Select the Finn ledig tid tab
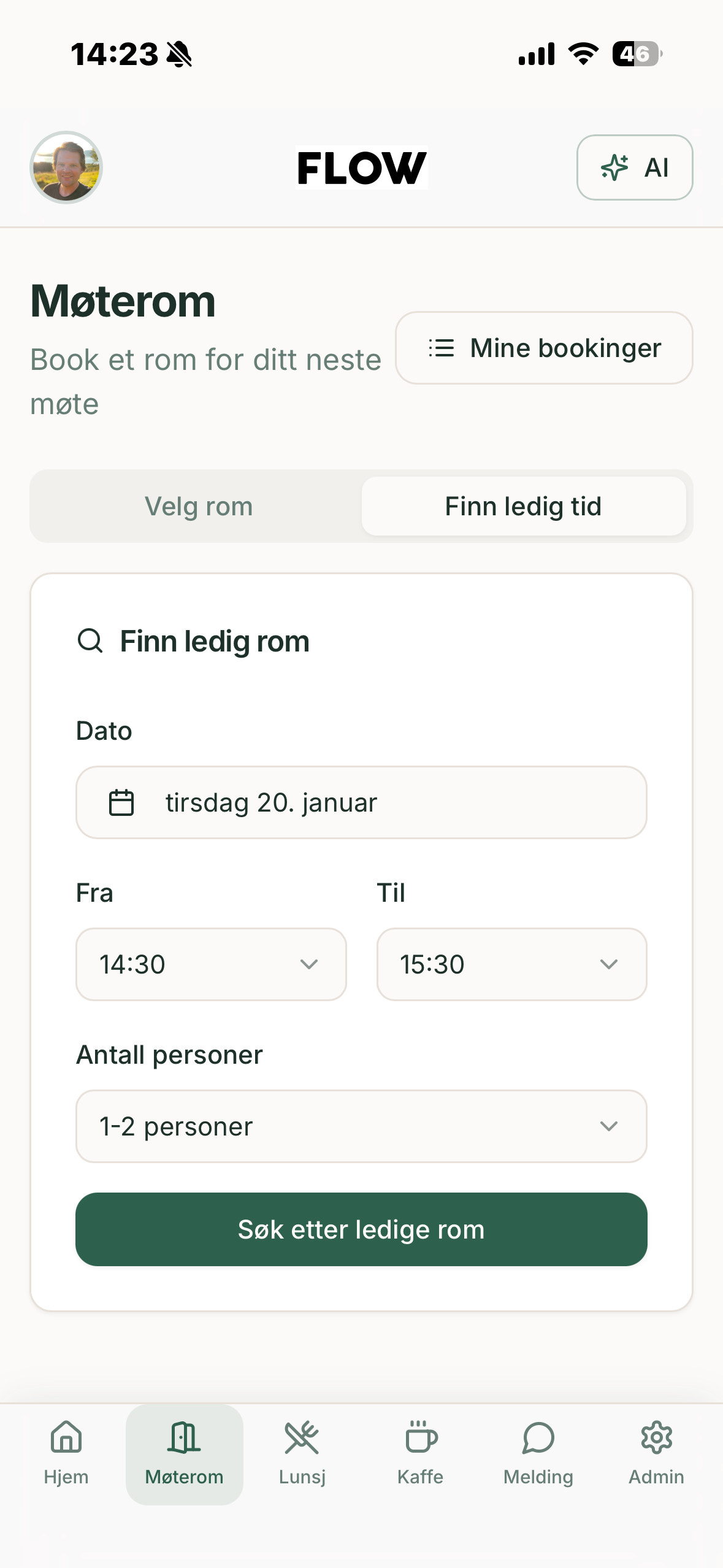 [523, 507]
